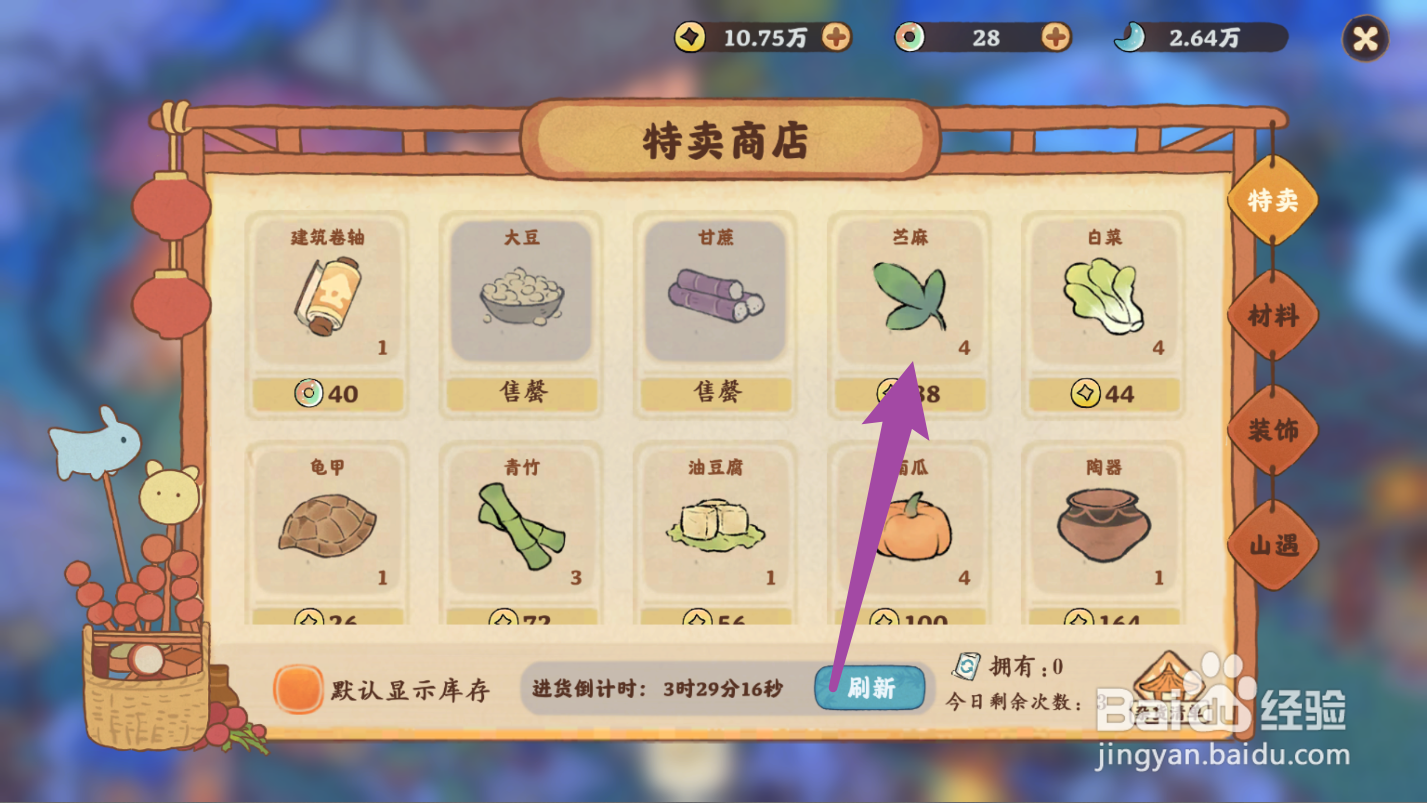Click the 刷新 refresh button
Image resolution: width=1427 pixels, height=803 pixels.
(870, 687)
